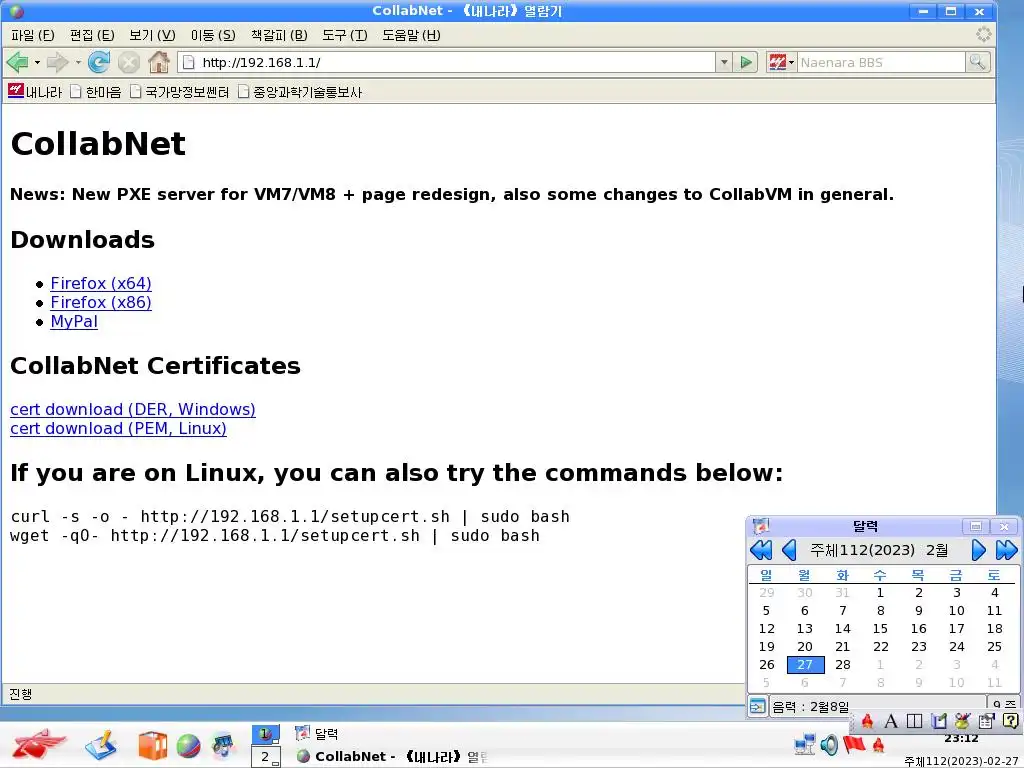Launch the notepad pencil taskbar icon
This screenshot has width=1024, height=768.
[101, 745]
